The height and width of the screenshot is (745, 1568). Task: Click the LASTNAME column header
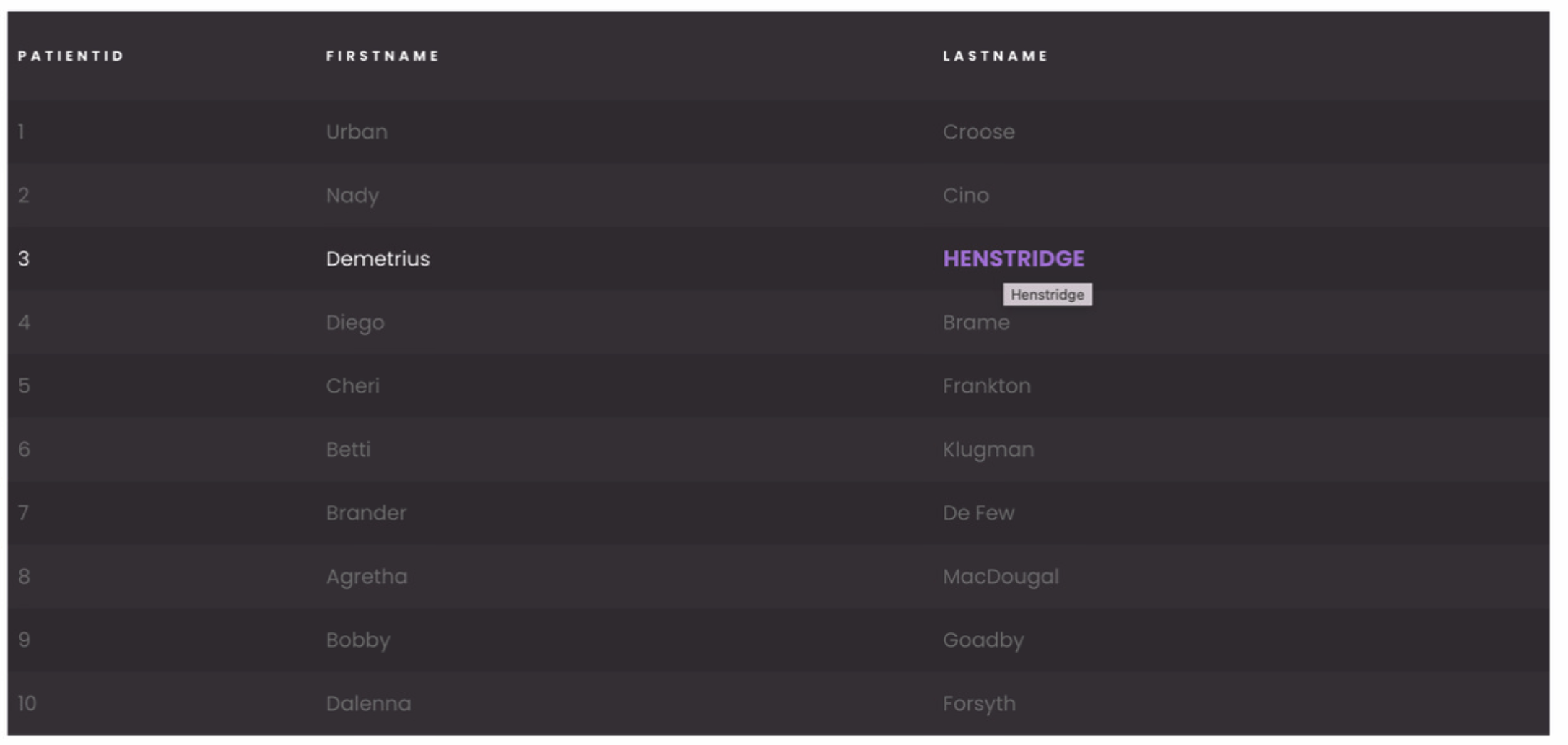coord(996,56)
